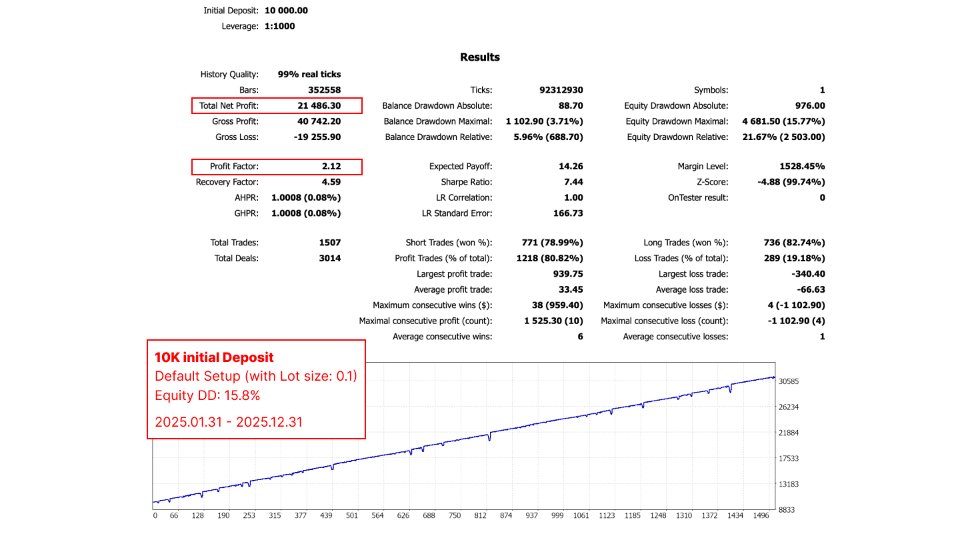Select Loss Trades value 289 (19.18%)

pos(794,258)
